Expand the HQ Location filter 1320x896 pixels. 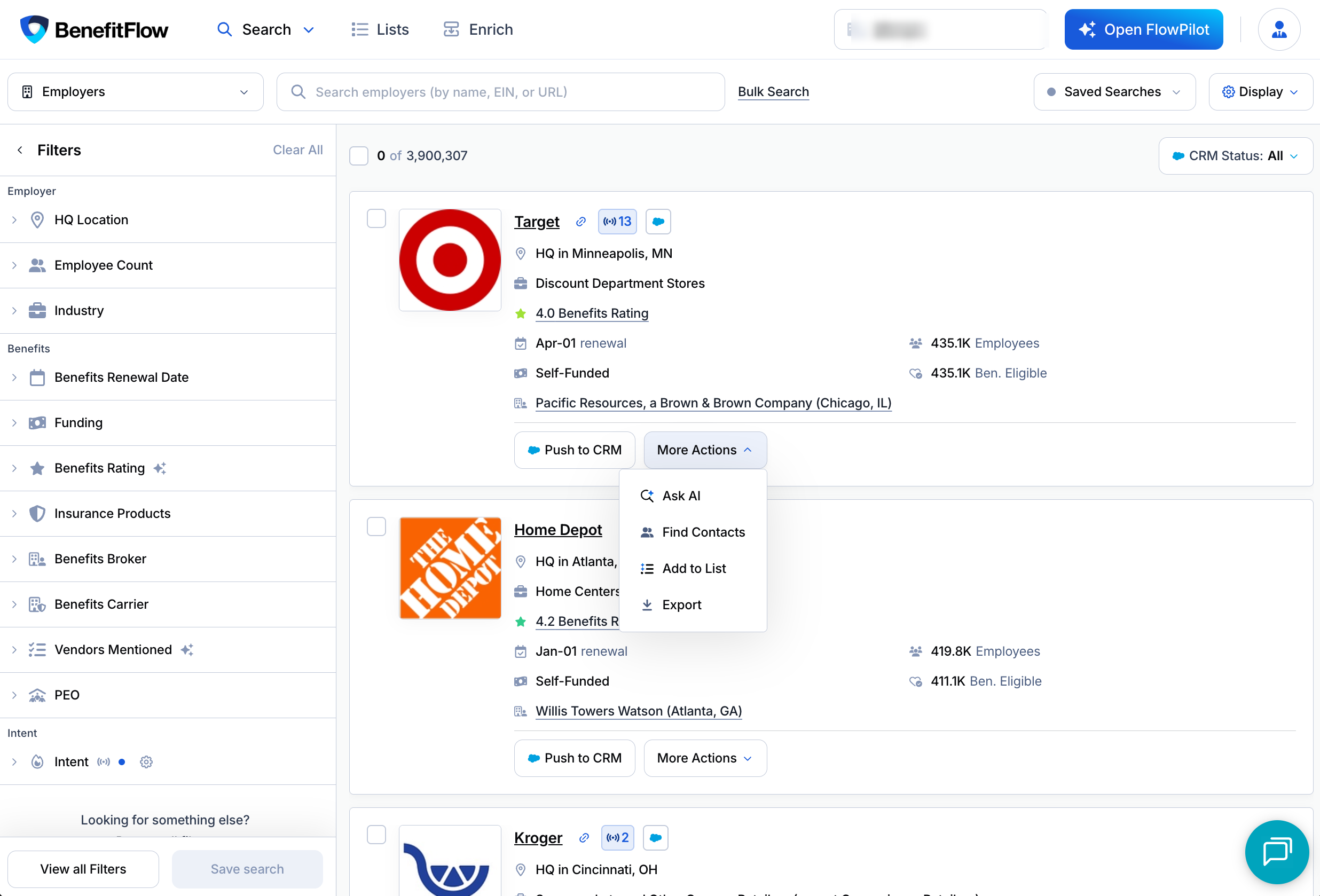pos(168,220)
